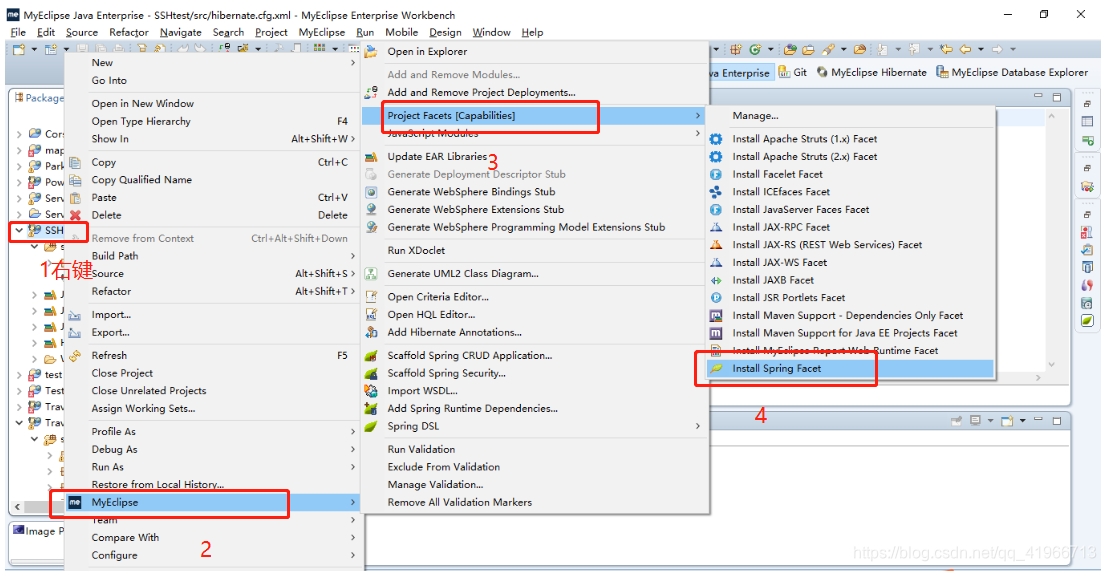Open Back history dropdown arrow
Image resolution: width=1106 pixels, height=571 pixels.
click(980, 49)
